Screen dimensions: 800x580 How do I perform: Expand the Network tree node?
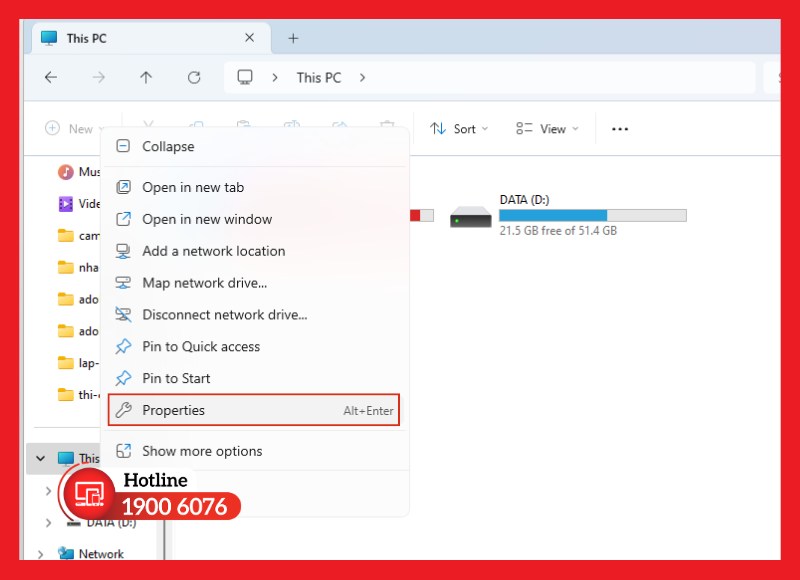pyautogui.click(x=40, y=554)
